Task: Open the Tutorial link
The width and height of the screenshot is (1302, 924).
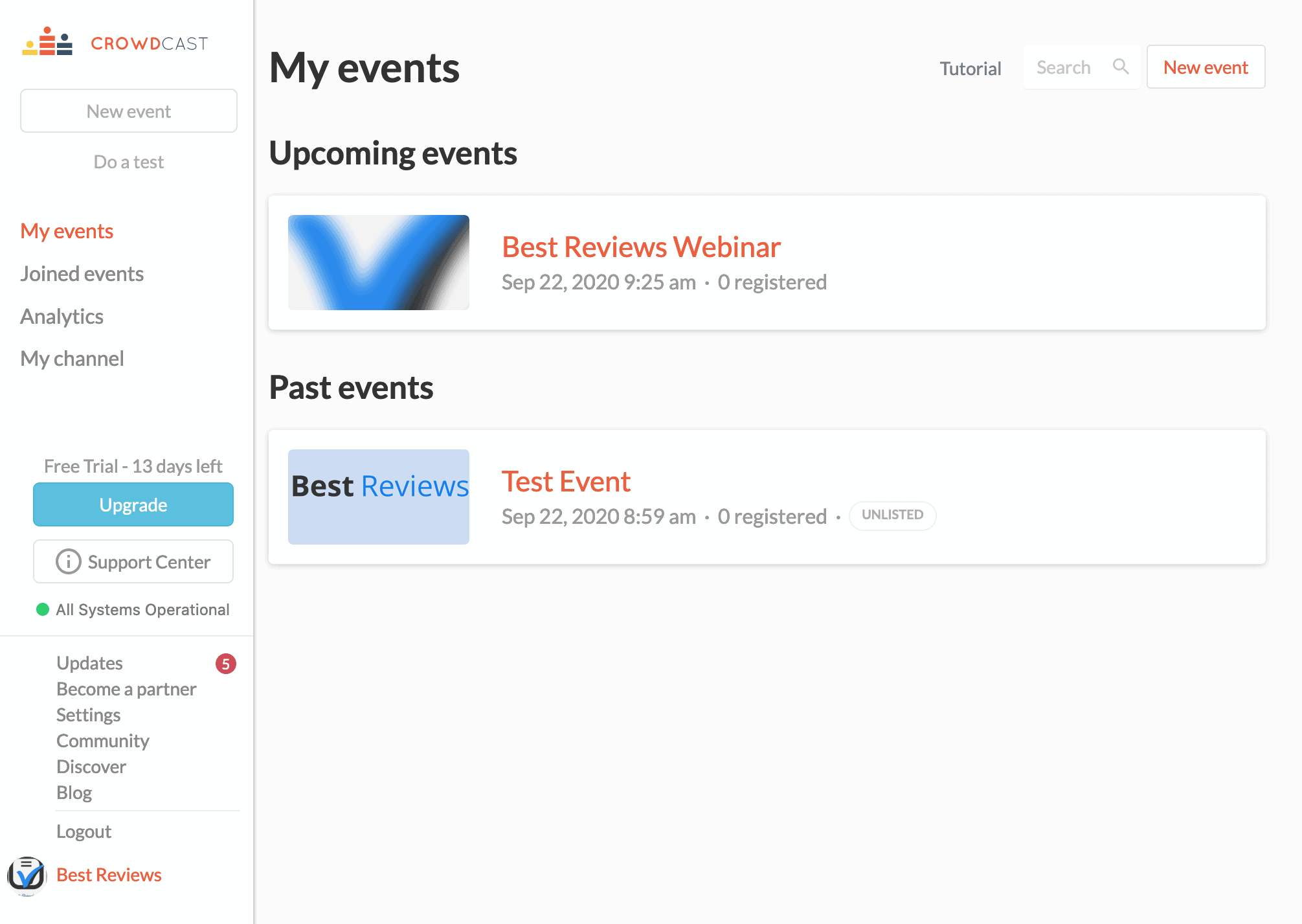Action: point(970,68)
